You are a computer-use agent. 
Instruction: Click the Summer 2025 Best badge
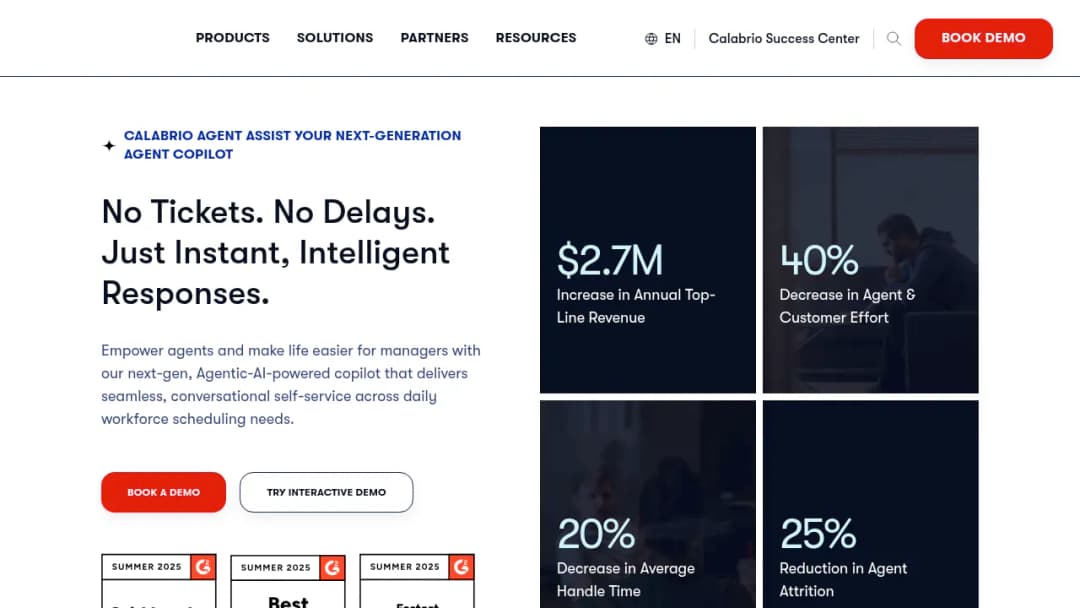pyautogui.click(x=288, y=582)
